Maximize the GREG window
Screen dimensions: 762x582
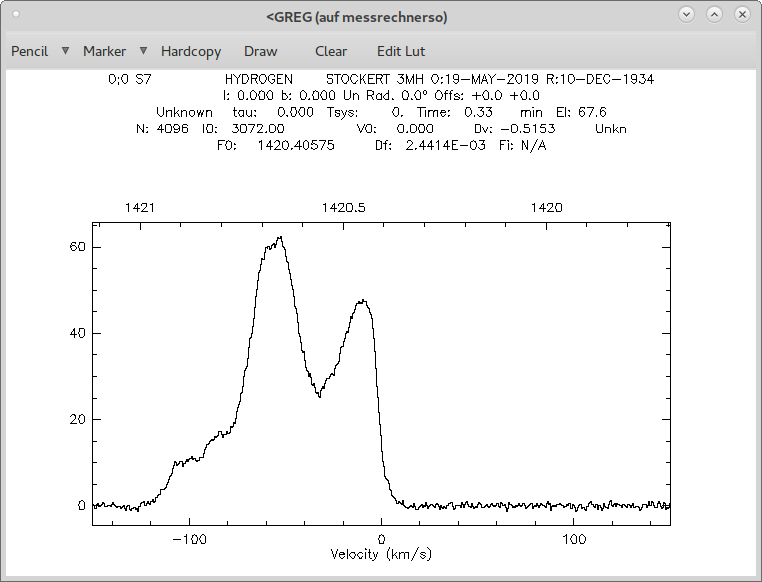pos(714,14)
